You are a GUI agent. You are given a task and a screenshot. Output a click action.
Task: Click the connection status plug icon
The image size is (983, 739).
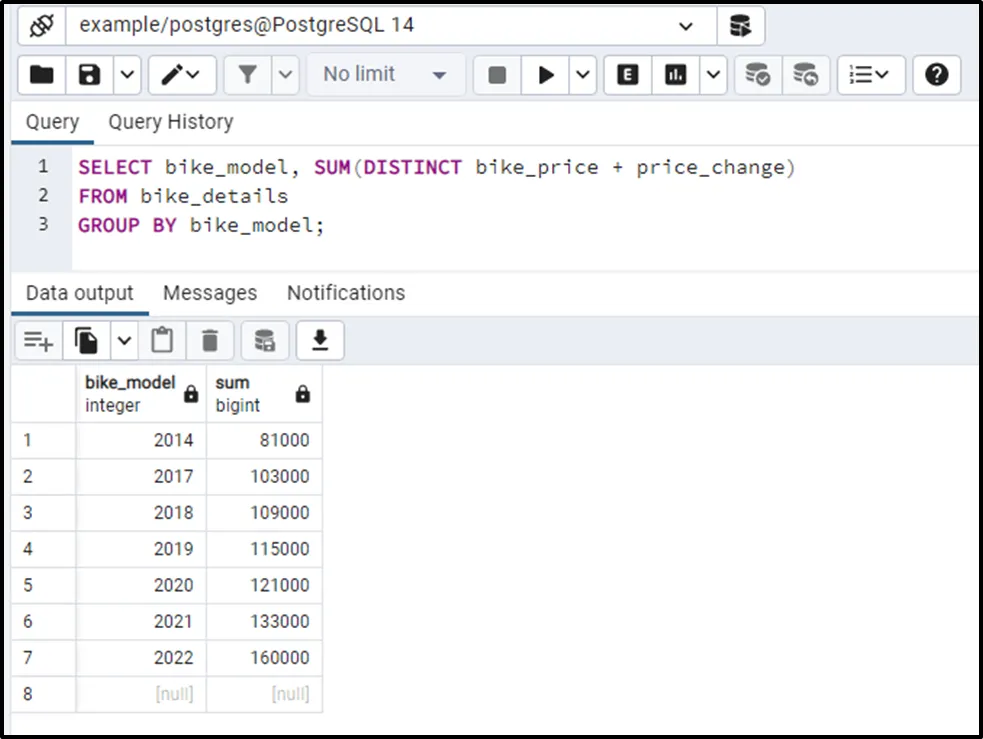click(41, 25)
